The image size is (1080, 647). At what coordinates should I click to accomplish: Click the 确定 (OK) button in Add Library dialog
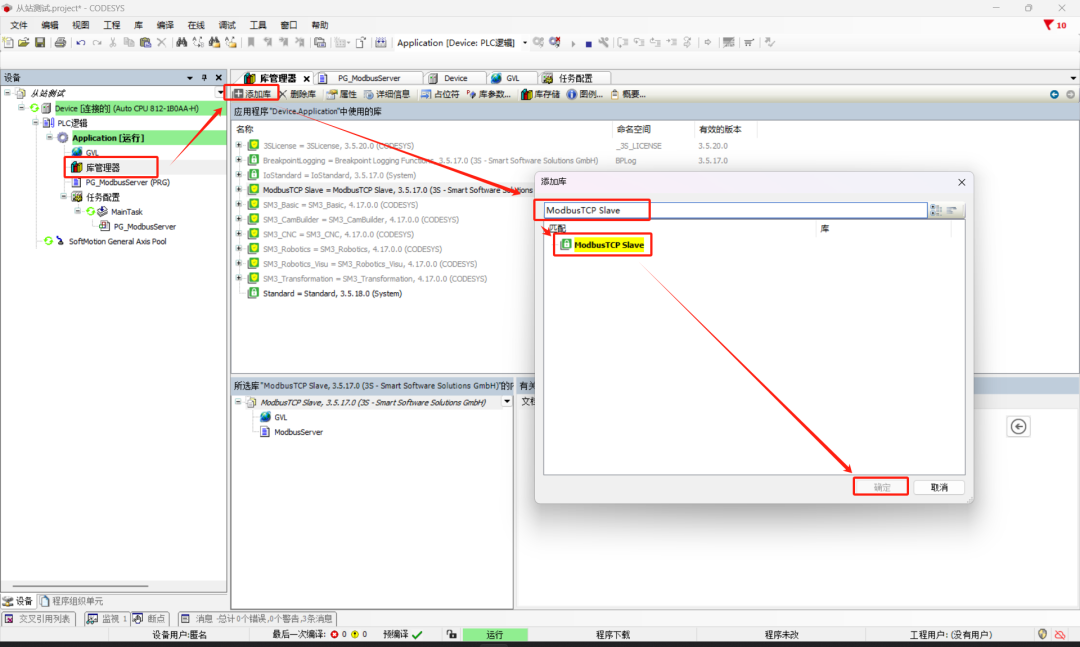pyautogui.click(x=881, y=487)
